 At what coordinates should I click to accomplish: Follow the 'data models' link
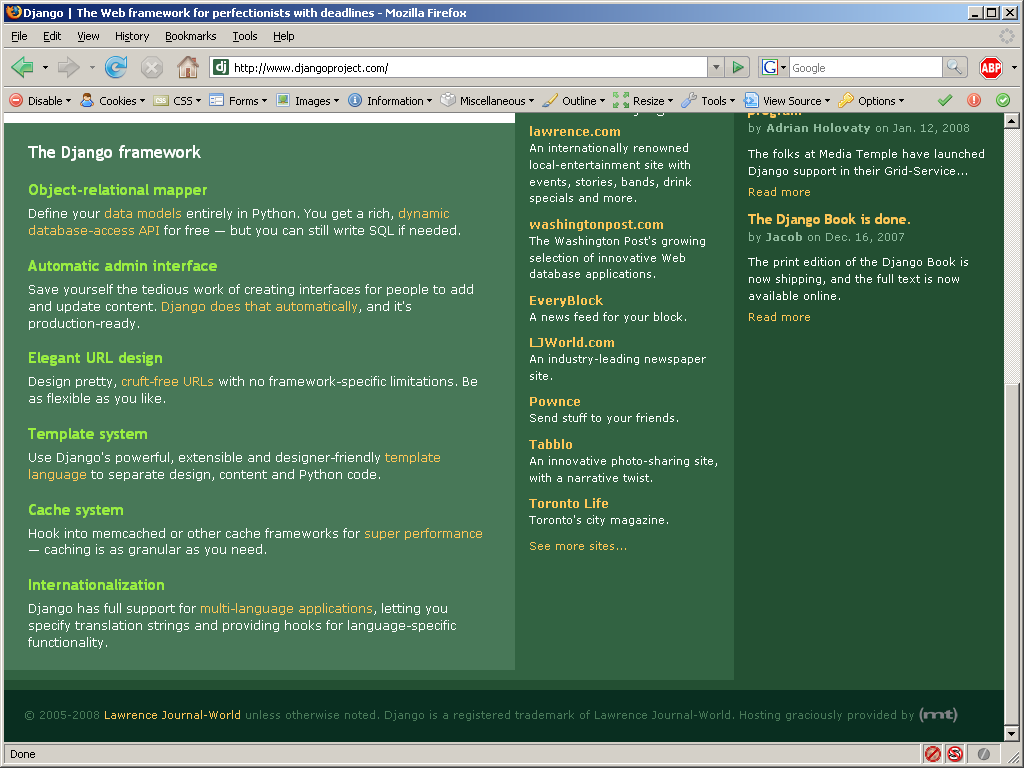coord(143,214)
